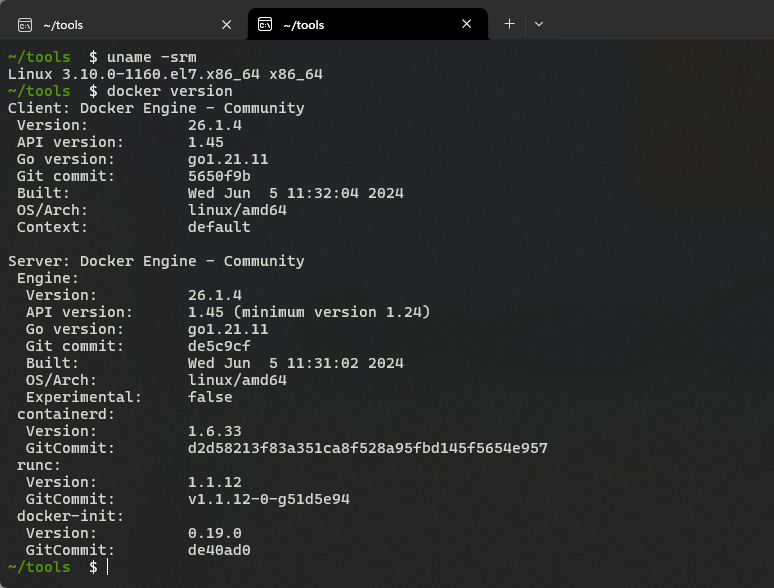Switch to the first ~/tools tab
Image resolution: width=774 pixels, height=588 pixels.
(x=123, y=24)
